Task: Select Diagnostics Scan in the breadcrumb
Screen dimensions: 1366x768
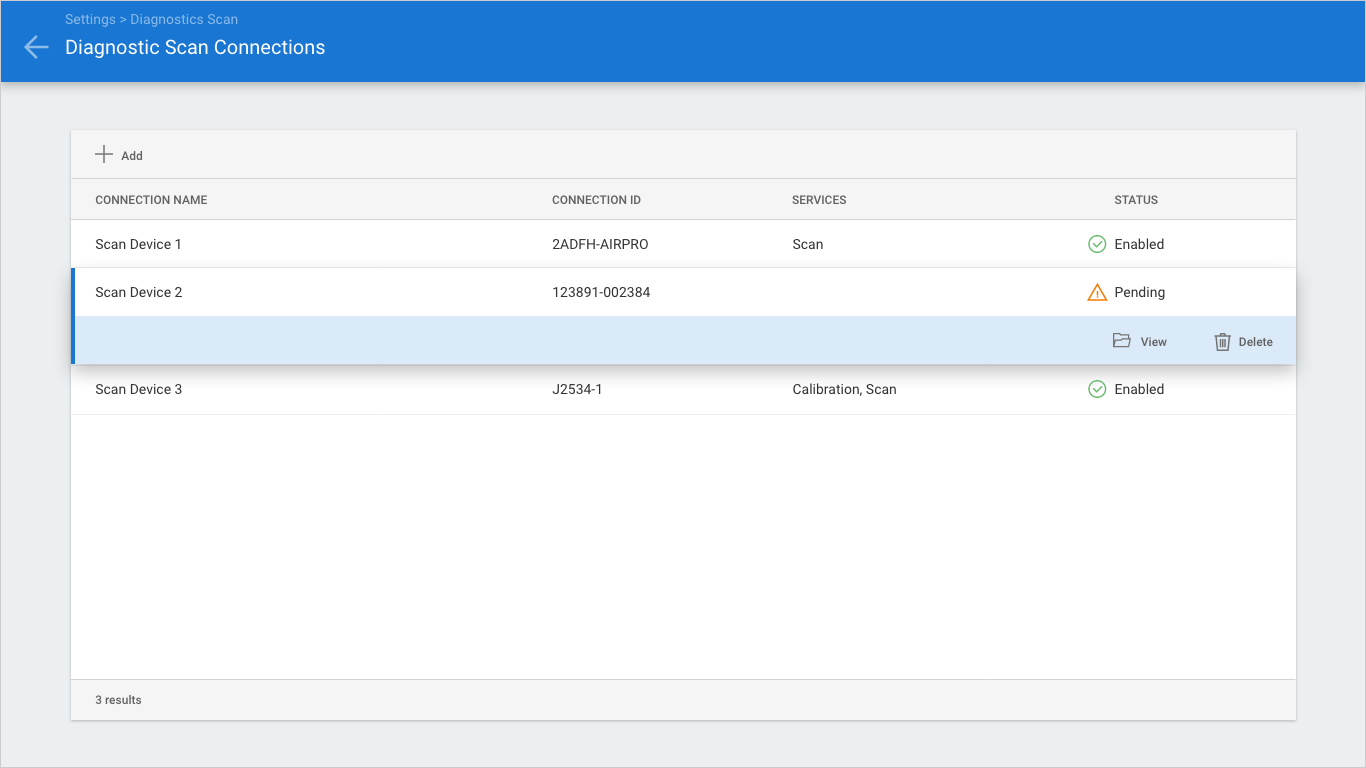Action: click(184, 19)
